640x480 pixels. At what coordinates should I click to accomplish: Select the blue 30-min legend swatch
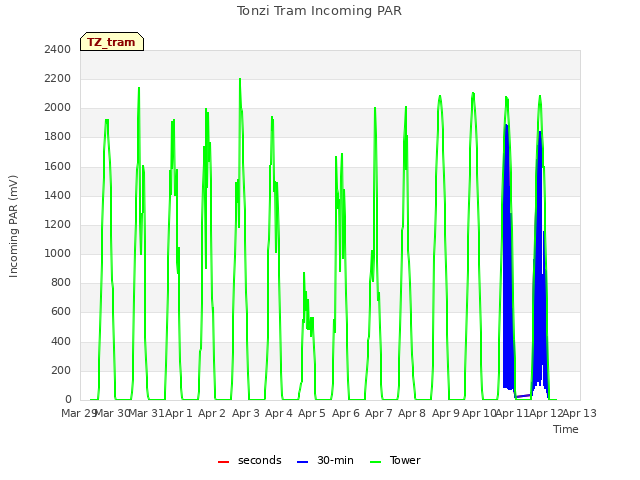[x=302, y=462]
